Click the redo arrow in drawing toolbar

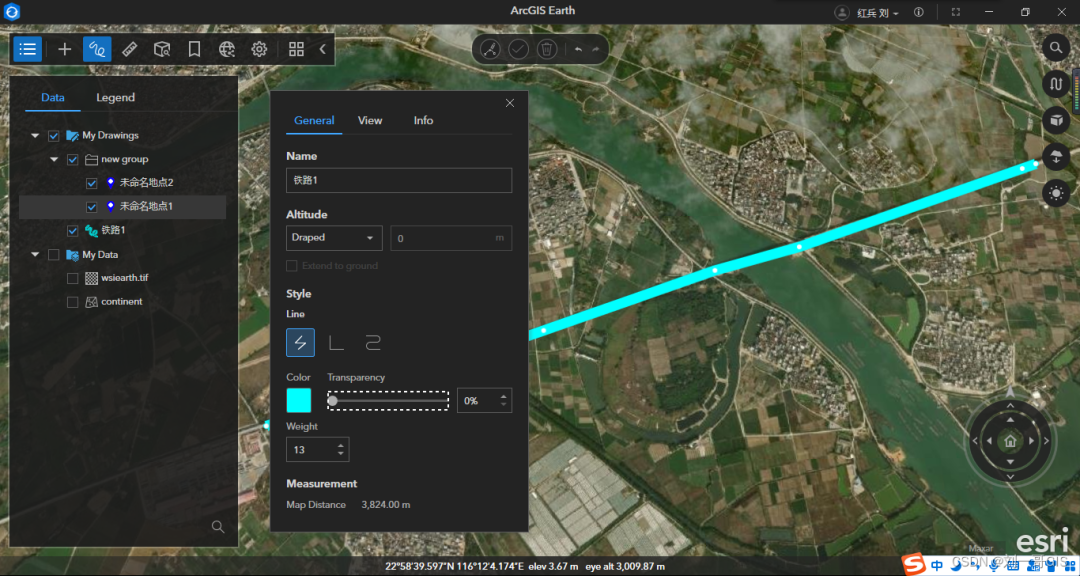pyautogui.click(x=595, y=49)
